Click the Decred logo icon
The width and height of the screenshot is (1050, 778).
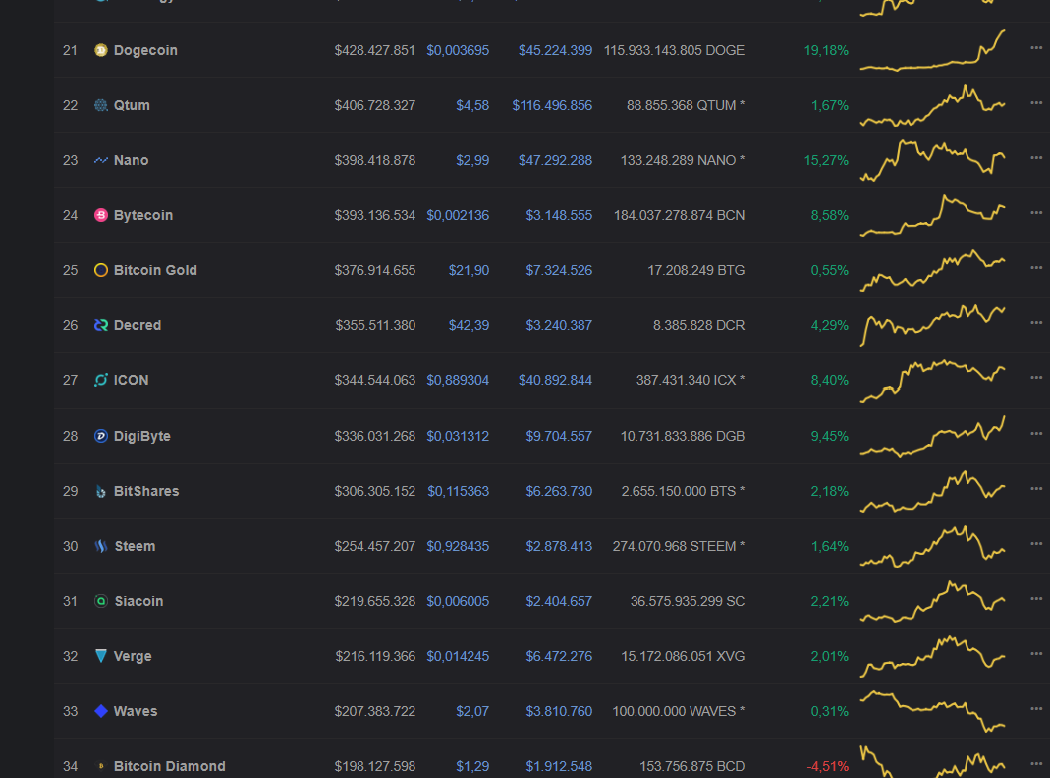(100, 325)
